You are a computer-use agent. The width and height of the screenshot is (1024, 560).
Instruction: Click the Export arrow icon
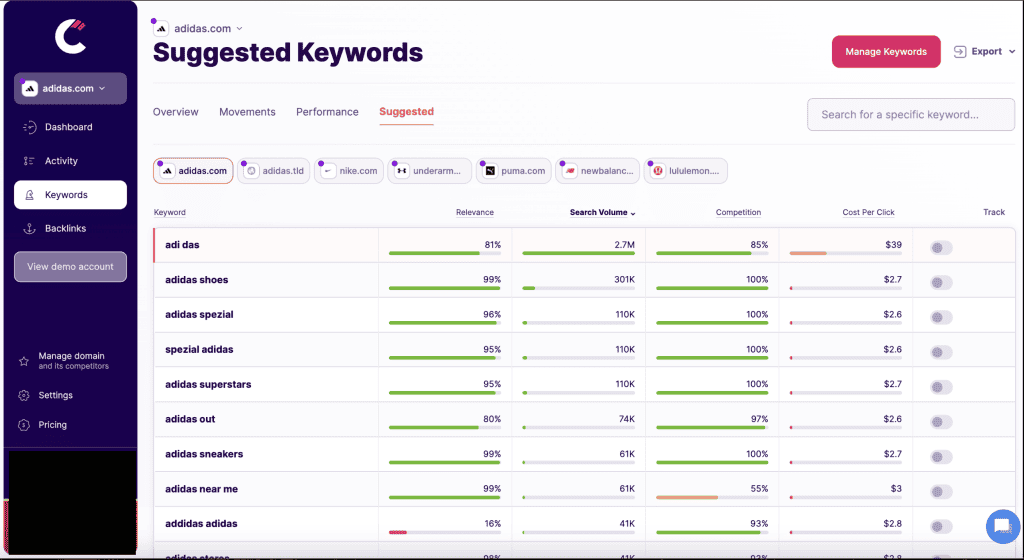pos(960,52)
